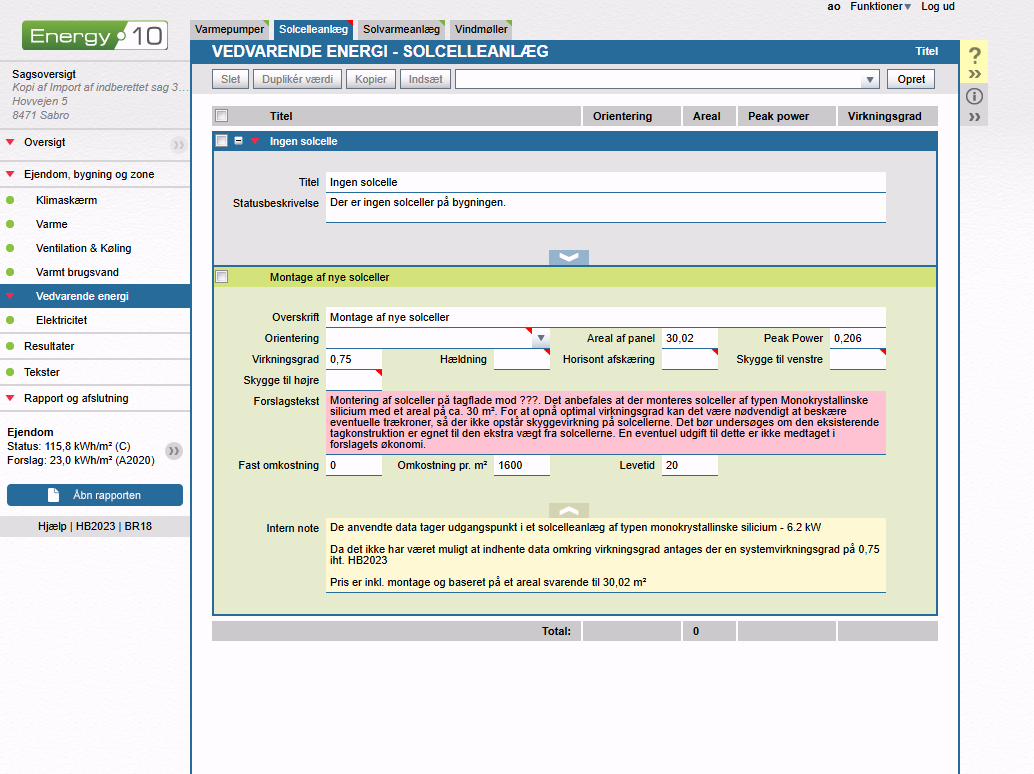The width and height of the screenshot is (1034, 774).
Task: Click the Åbn rapporten button
Action: tap(95, 495)
